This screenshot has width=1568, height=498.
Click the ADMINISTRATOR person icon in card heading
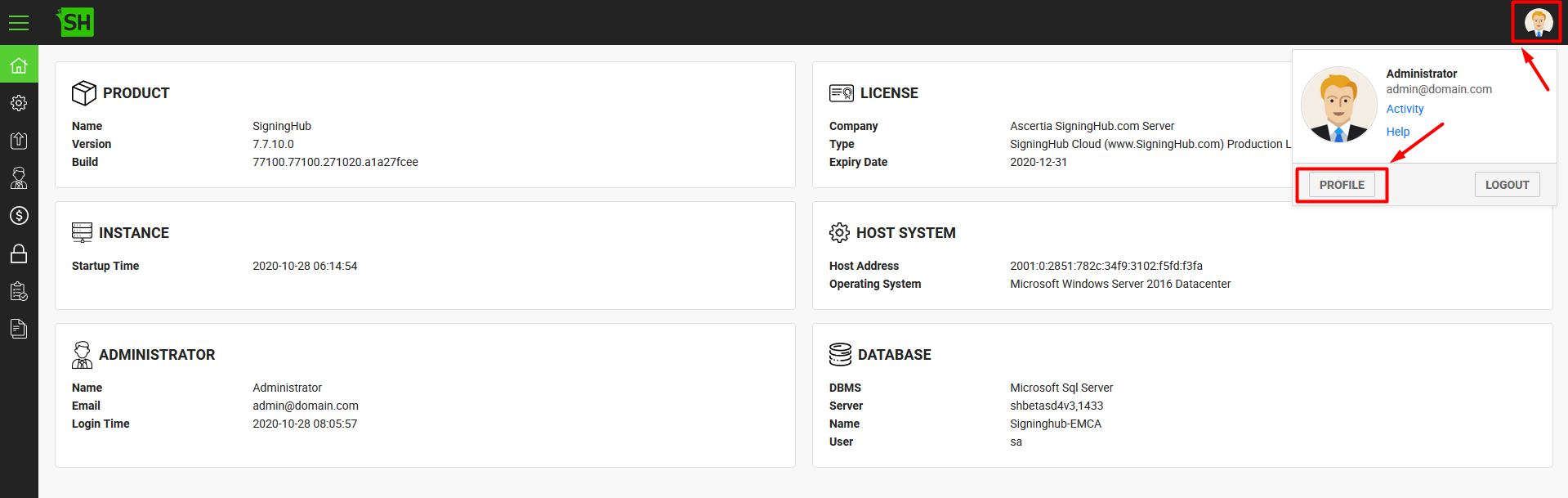click(x=82, y=355)
